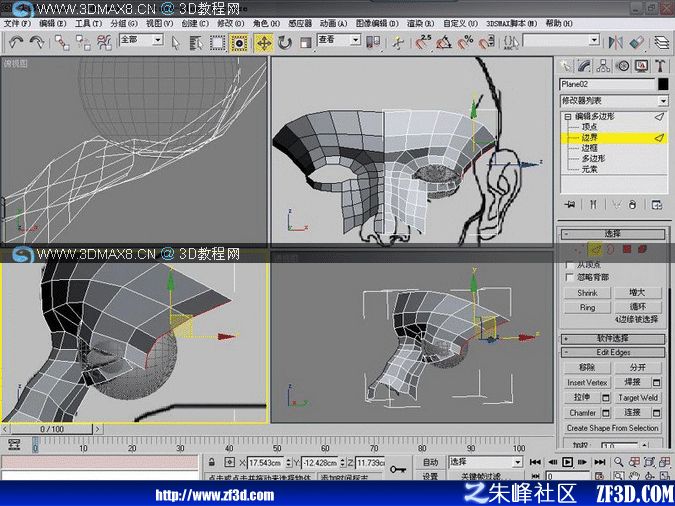Viewport: 675px width, 506px height.
Task: Select the 多边形 sub-object level
Action: coord(594,158)
